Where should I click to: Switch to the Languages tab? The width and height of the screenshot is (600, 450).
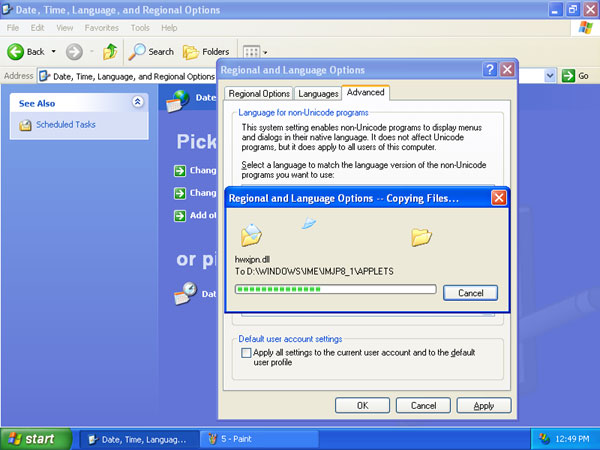coord(318,93)
